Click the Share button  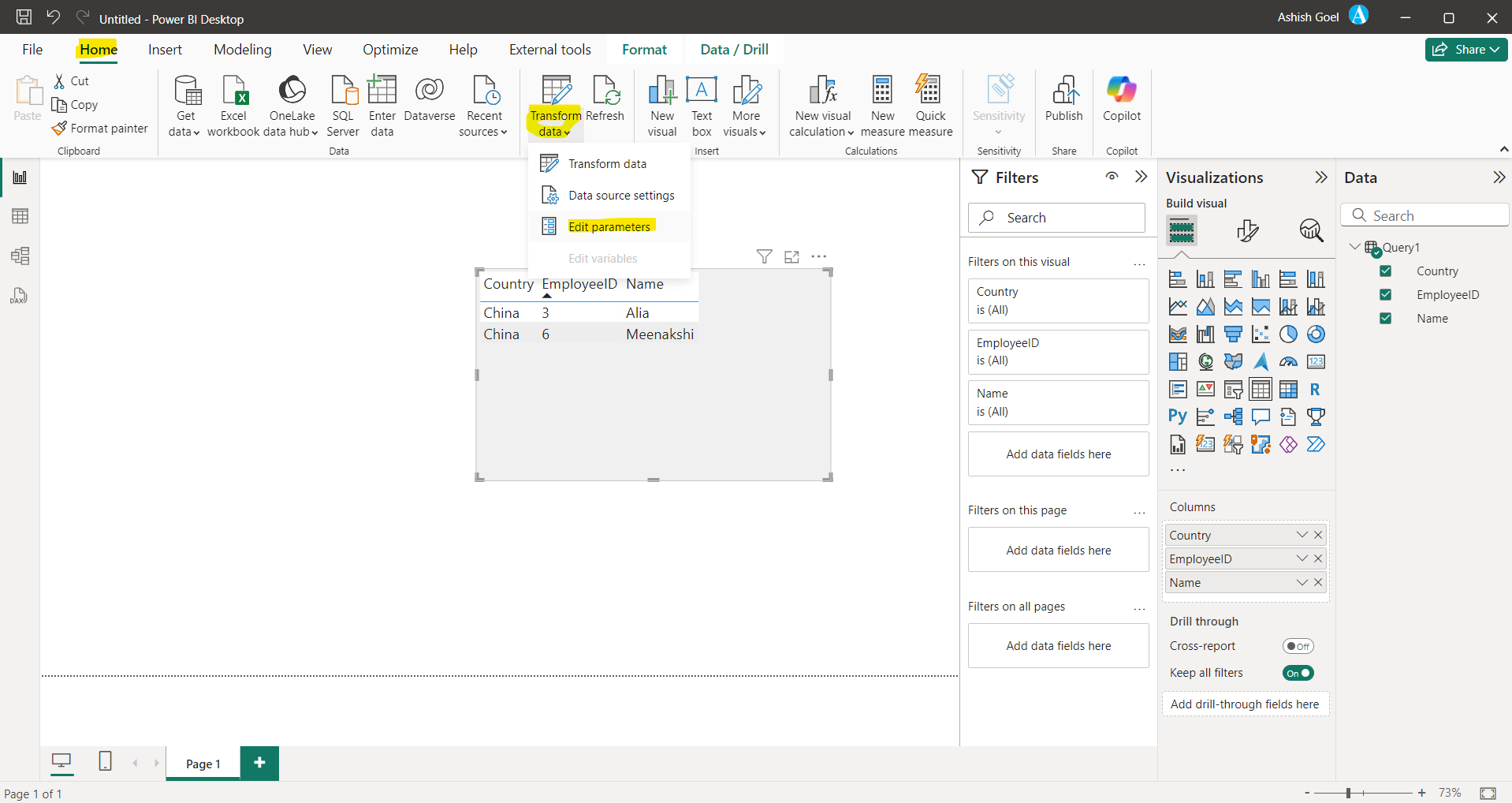1465,49
